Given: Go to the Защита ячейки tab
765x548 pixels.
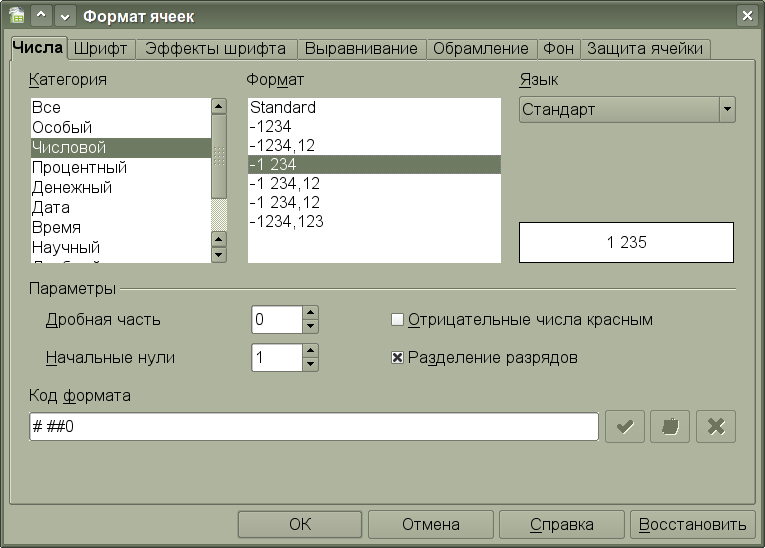Looking at the screenshot, I should pos(645,48).
